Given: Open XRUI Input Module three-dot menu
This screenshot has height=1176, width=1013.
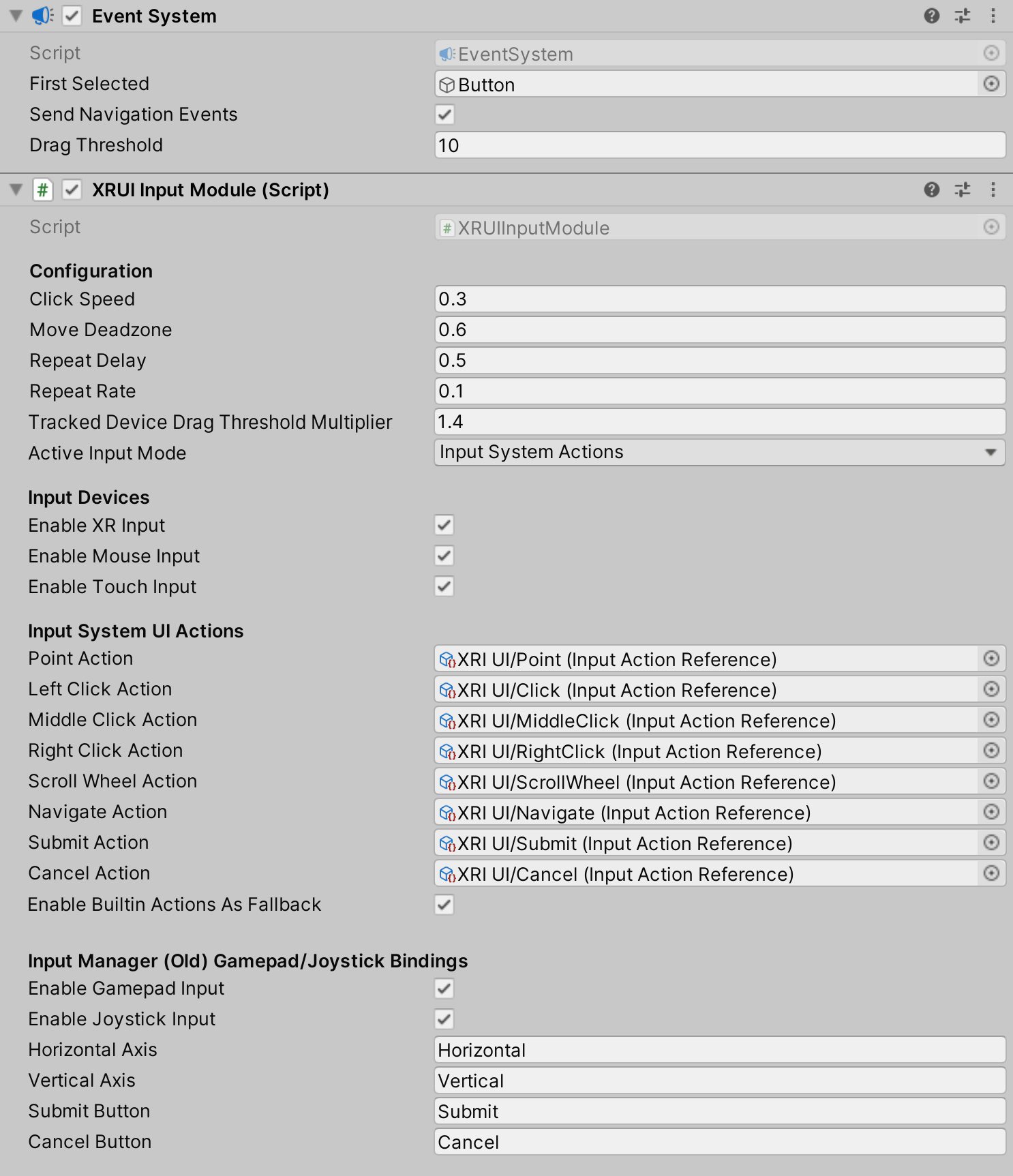Looking at the screenshot, I should point(993,190).
